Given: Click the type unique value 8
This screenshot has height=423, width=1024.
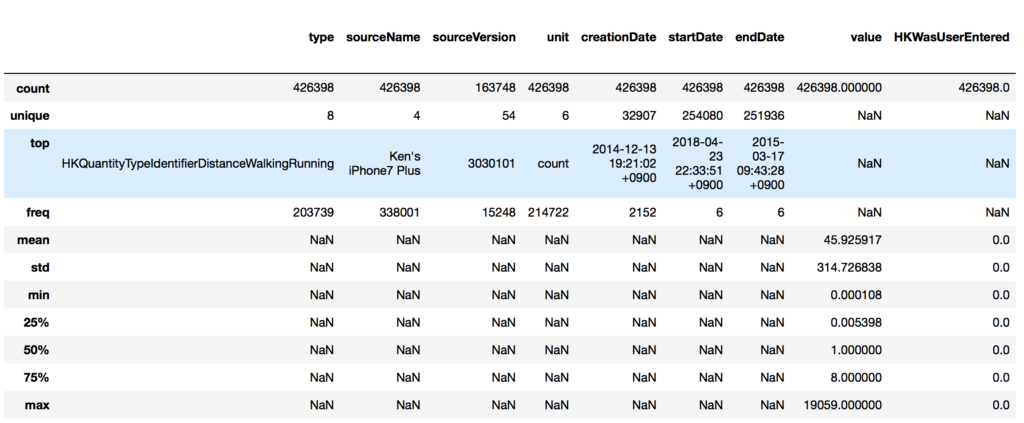Looking at the screenshot, I should coord(330,116).
